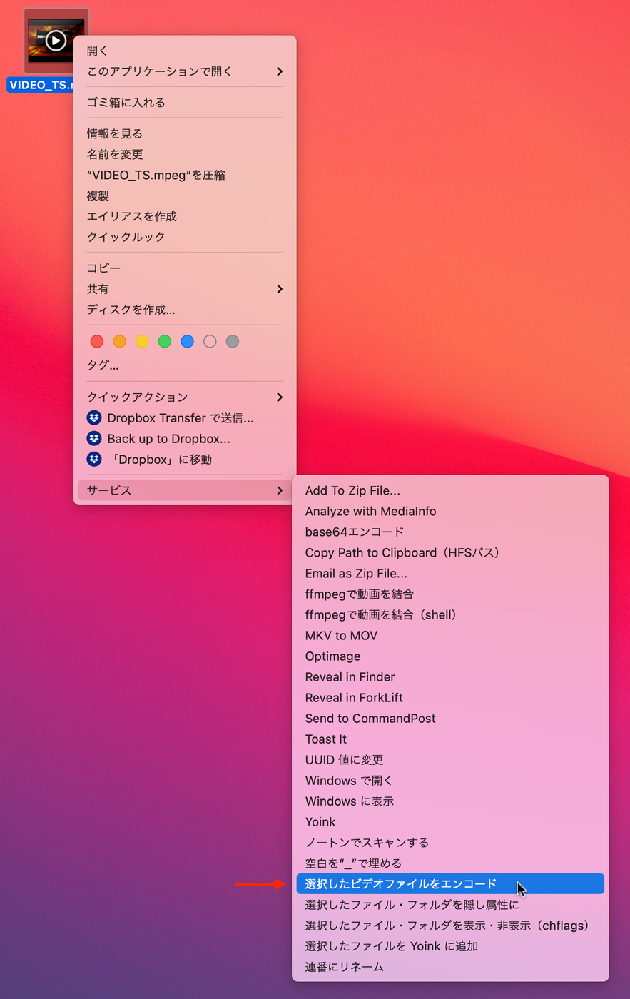Select Reveal in Finder service
630x999 pixels.
[x=450, y=677]
